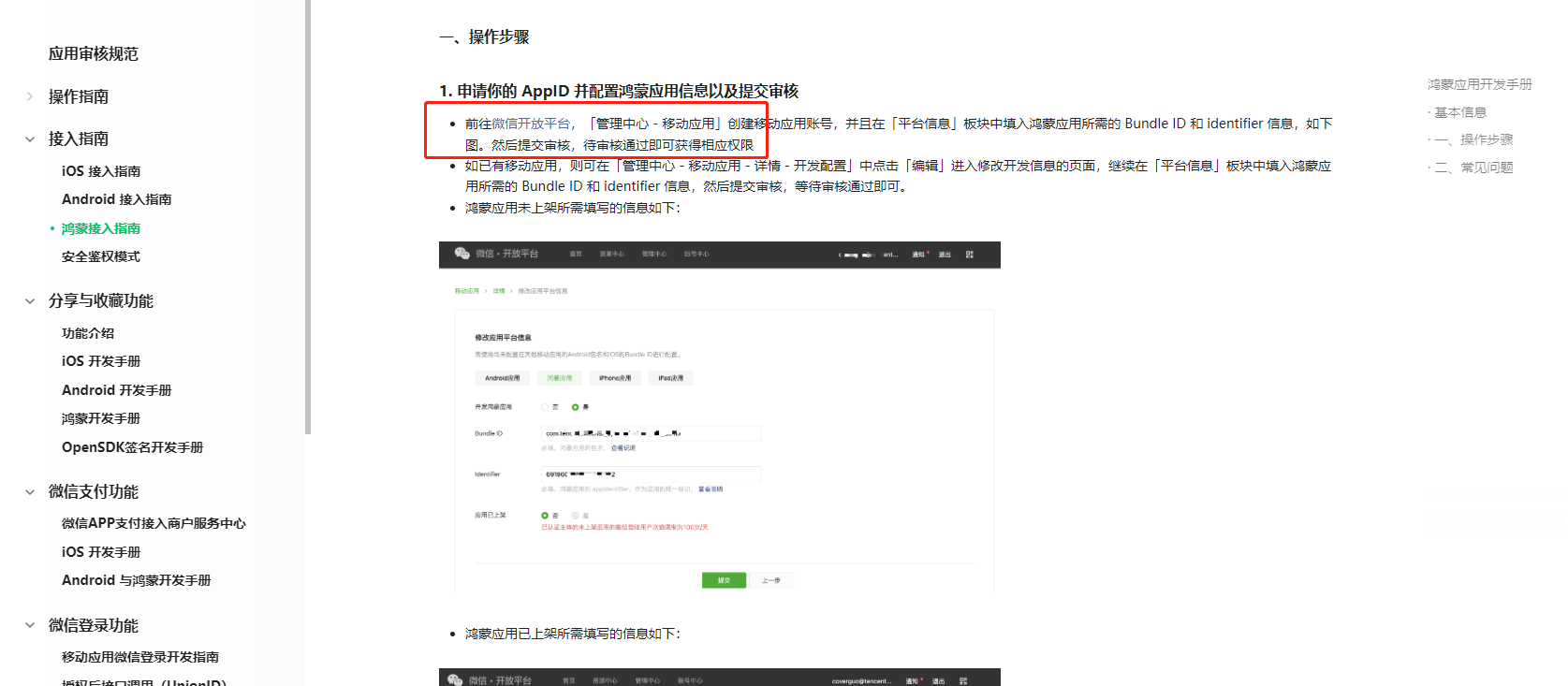Open Android 与鸿蒙开发手册 page

coord(137,580)
